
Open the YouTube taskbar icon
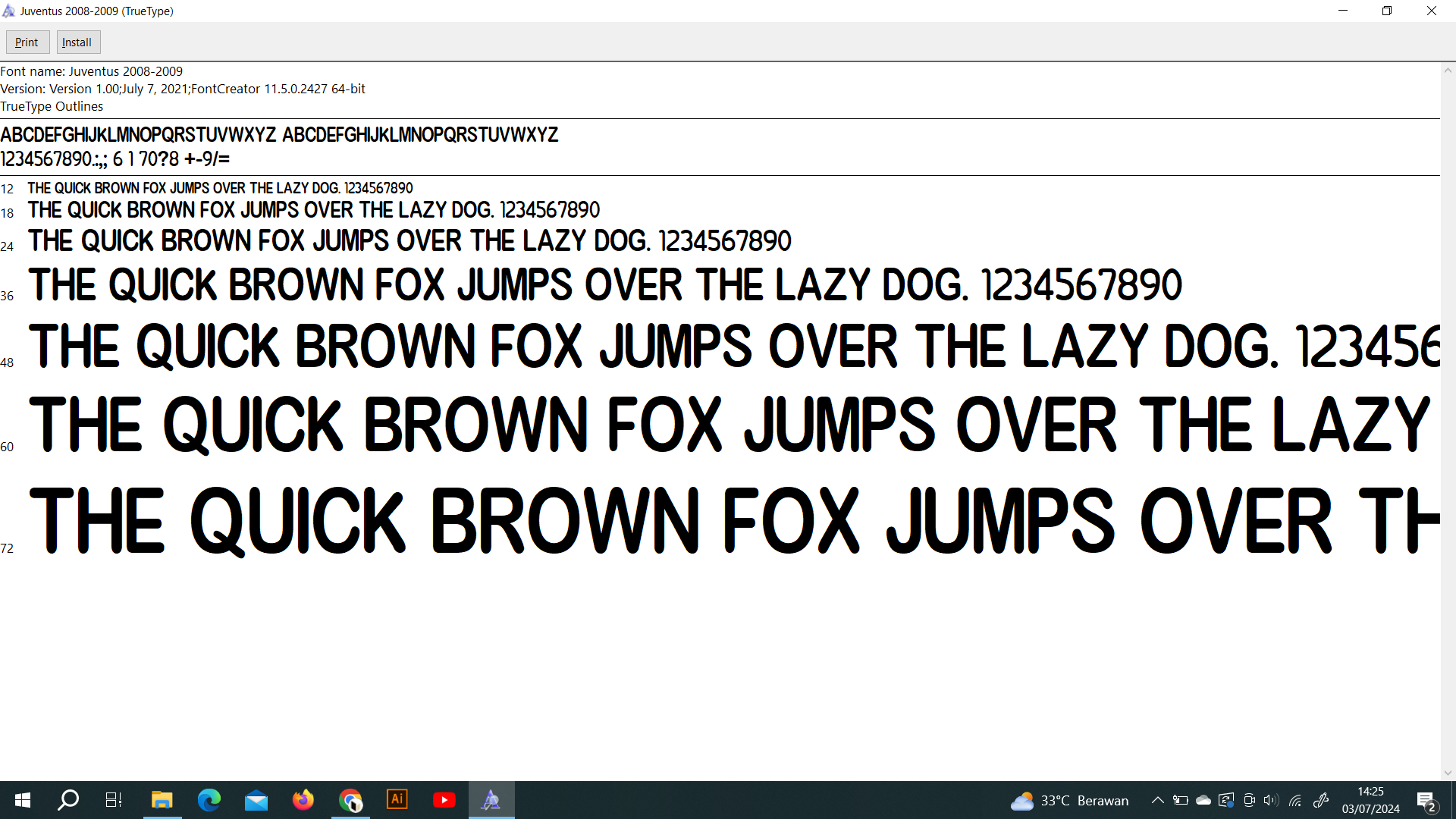[x=444, y=800]
